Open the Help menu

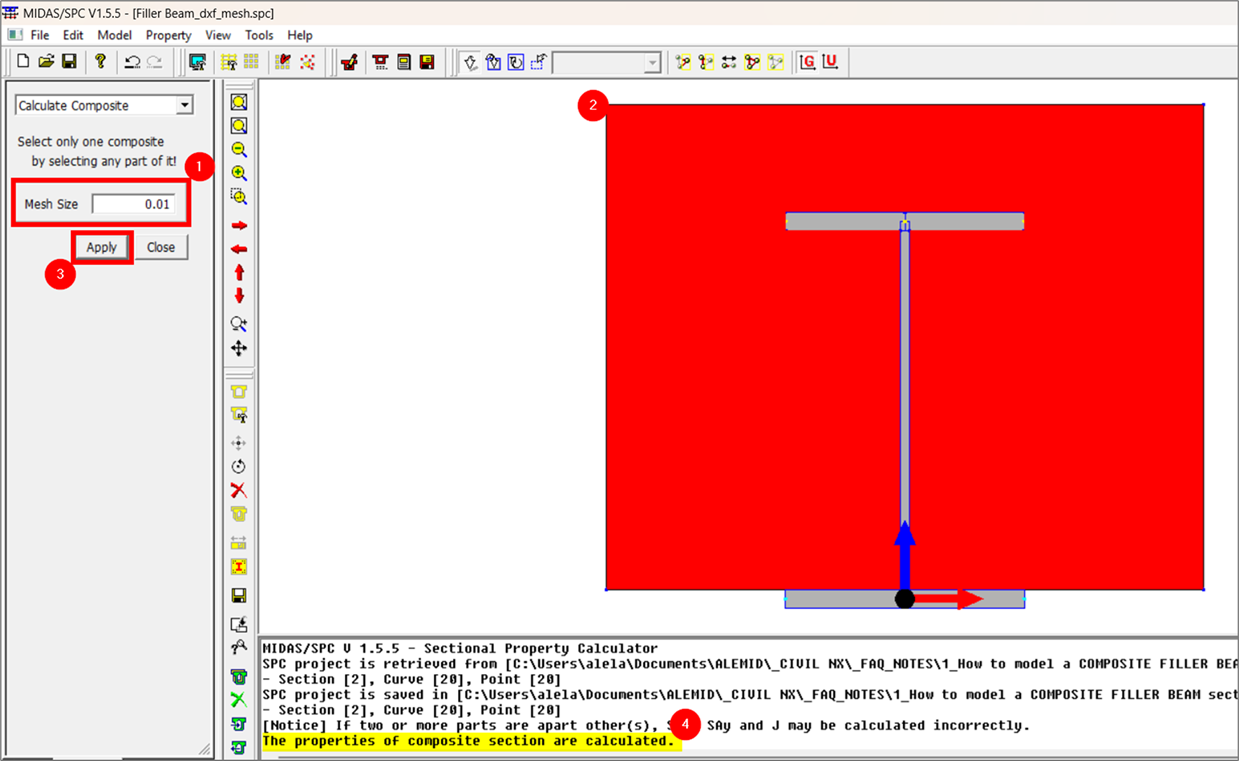(x=300, y=35)
